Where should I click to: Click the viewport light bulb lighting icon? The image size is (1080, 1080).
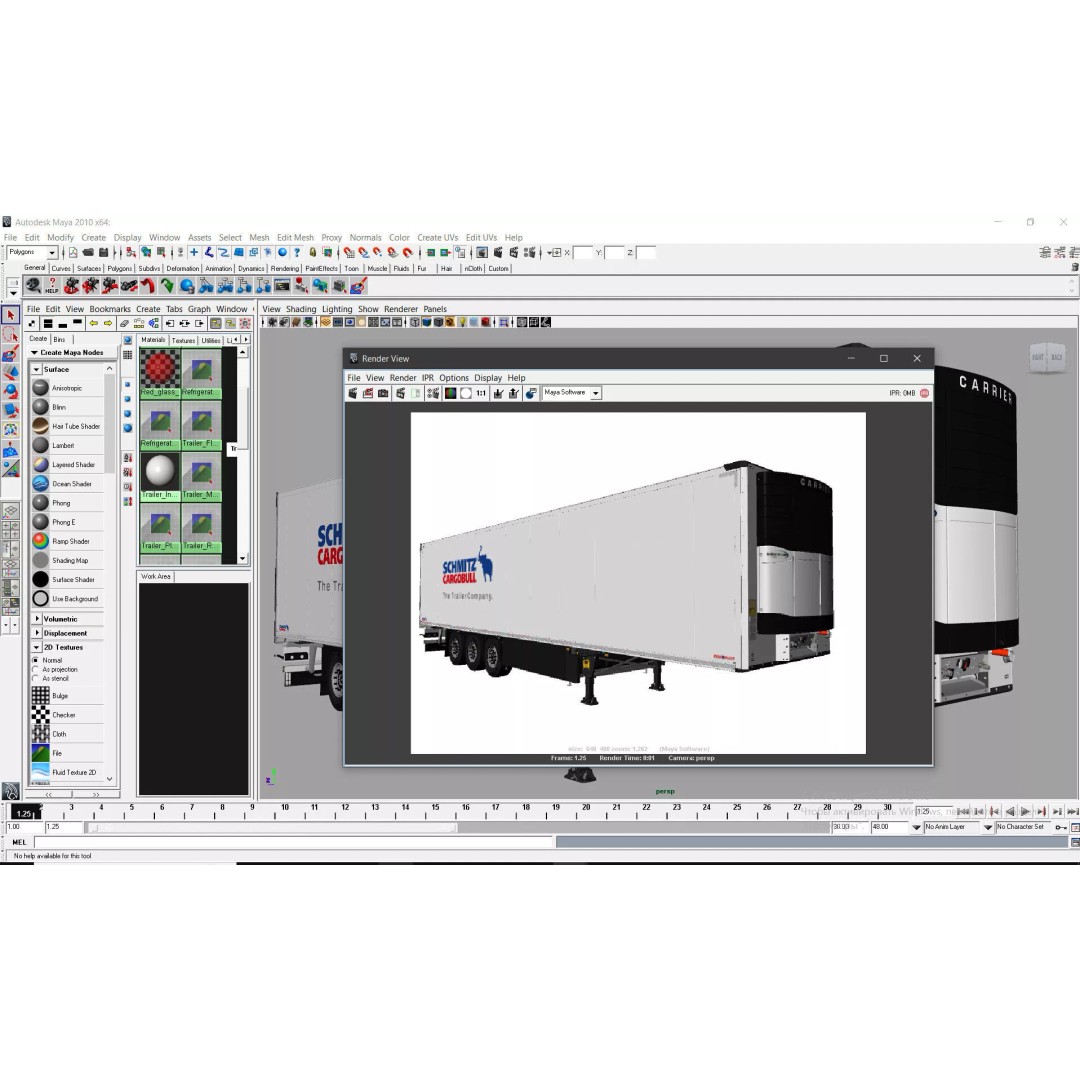(462, 322)
